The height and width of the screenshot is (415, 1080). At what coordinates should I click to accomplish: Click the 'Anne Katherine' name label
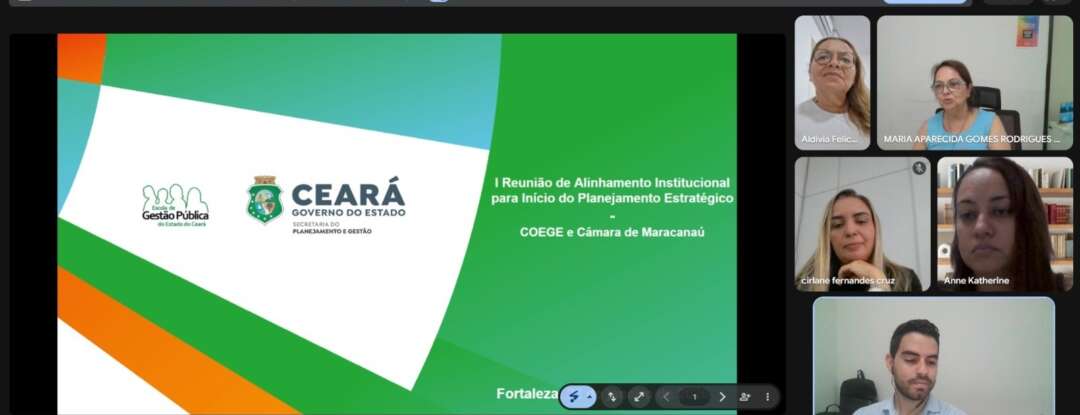(x=977, y=281)
